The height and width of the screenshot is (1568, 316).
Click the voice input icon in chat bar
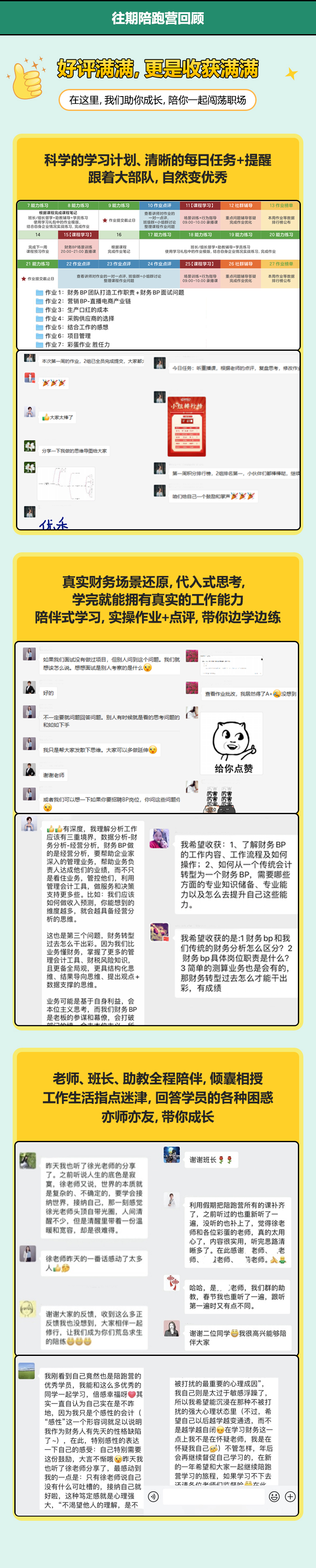tap(153, 1496)
